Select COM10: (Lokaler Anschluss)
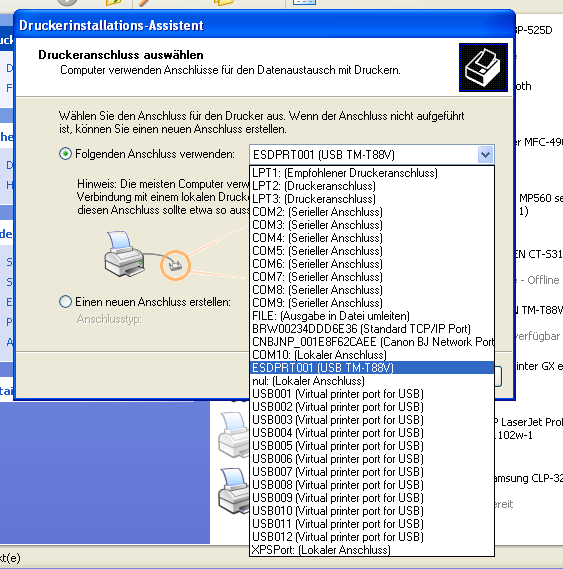This screenshot has height=569, width=563. point(372,355)
